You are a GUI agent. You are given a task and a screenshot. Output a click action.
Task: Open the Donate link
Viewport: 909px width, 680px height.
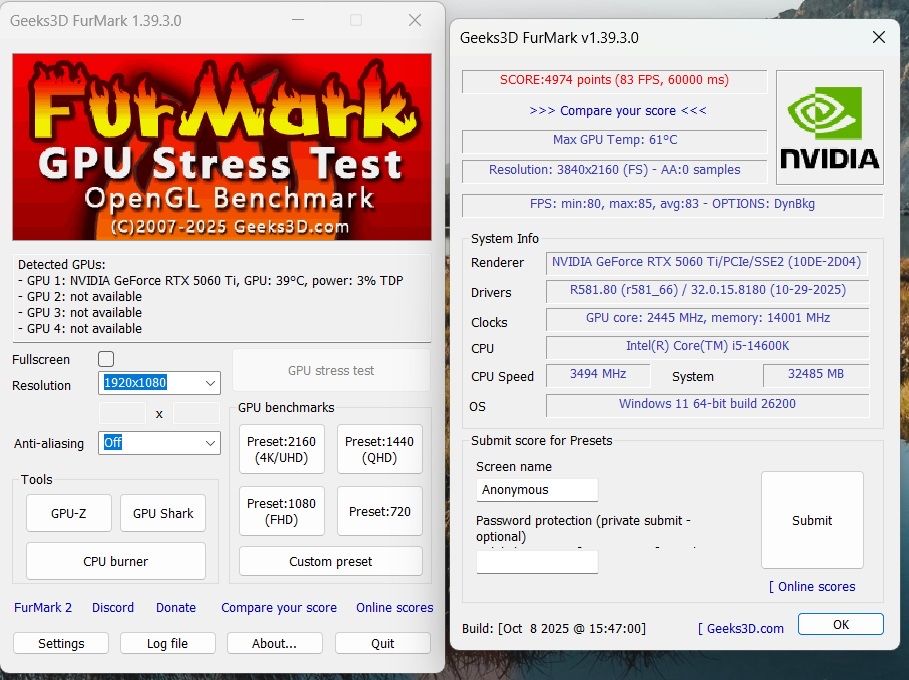click(176, 608)
